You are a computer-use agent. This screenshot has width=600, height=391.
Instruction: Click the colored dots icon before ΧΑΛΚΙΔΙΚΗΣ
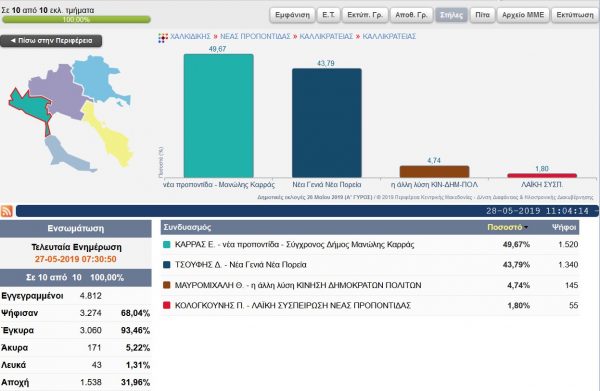tap(163, 37)
